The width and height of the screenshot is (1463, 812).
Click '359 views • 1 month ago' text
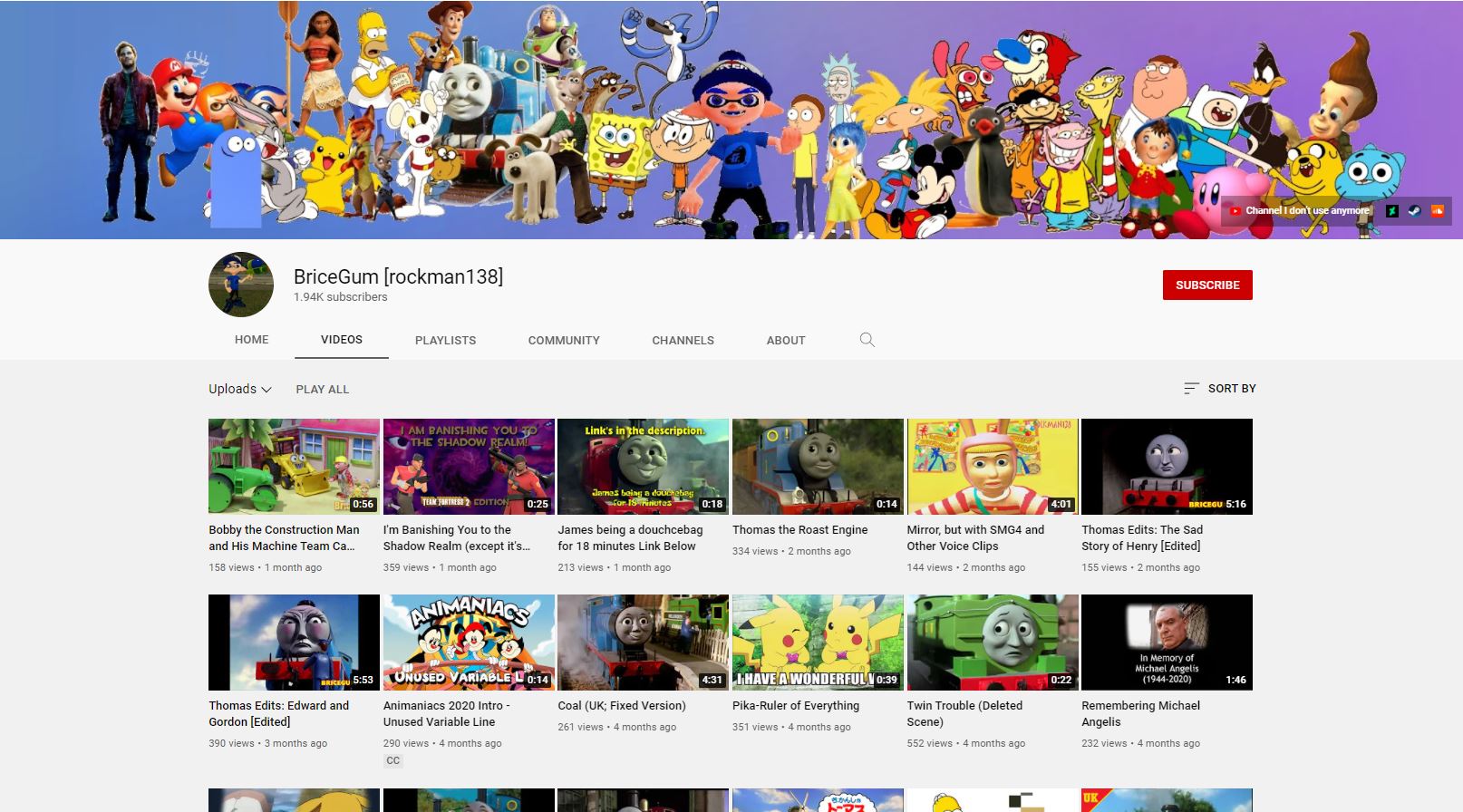440,568
